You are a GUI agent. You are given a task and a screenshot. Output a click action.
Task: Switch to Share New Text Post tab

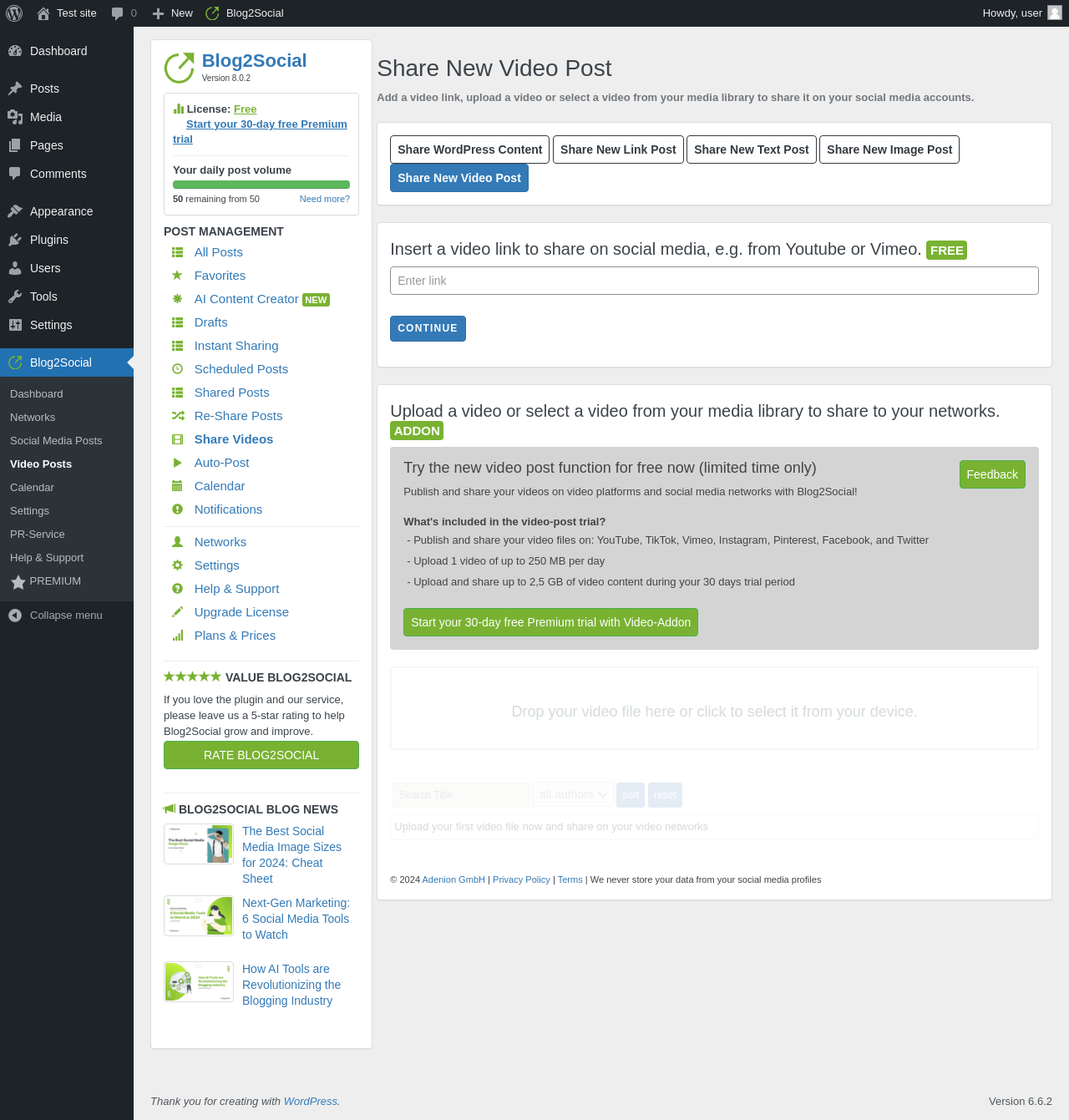[x=752, y=150]
